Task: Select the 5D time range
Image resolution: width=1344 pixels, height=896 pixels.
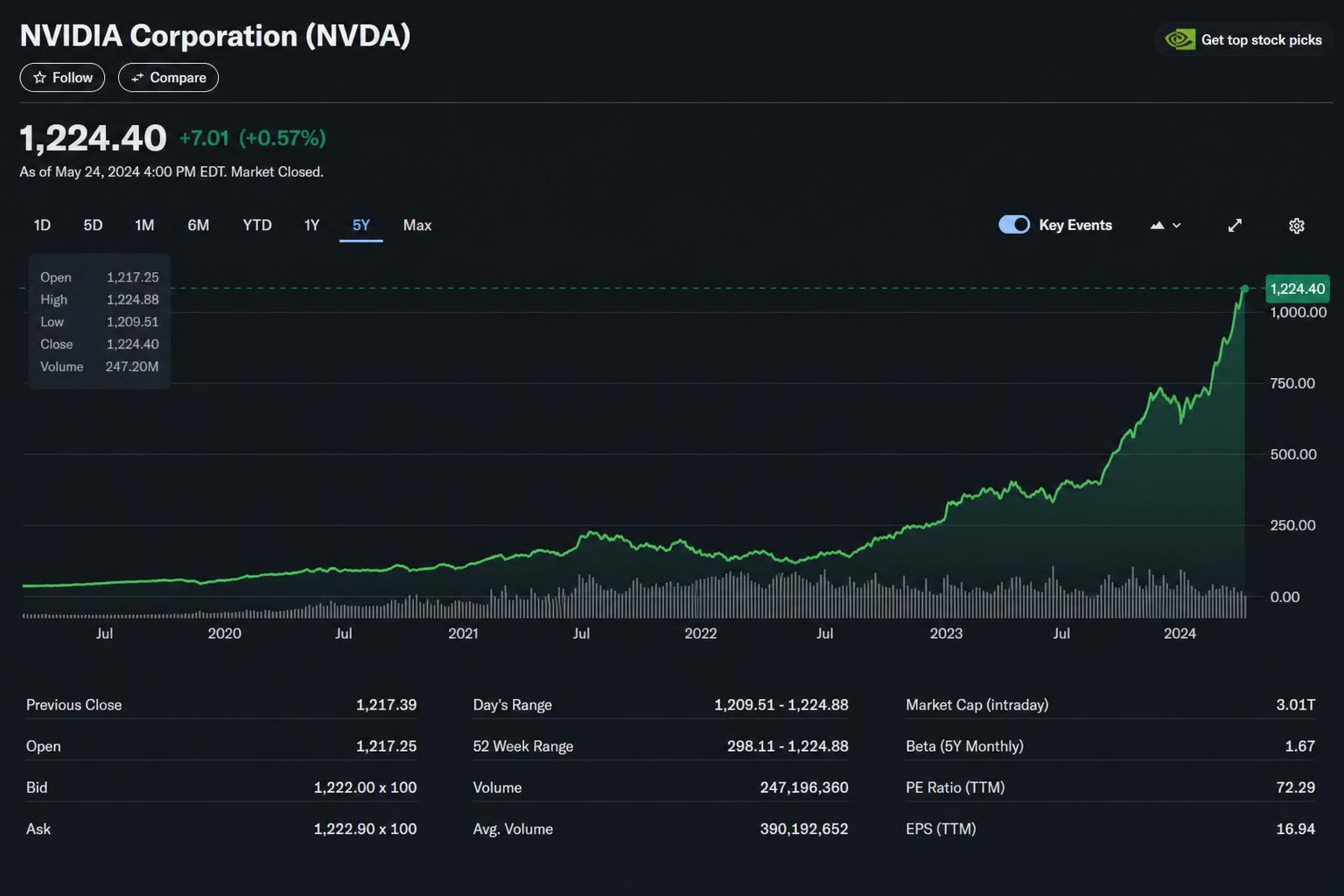Action: (93, 225)
